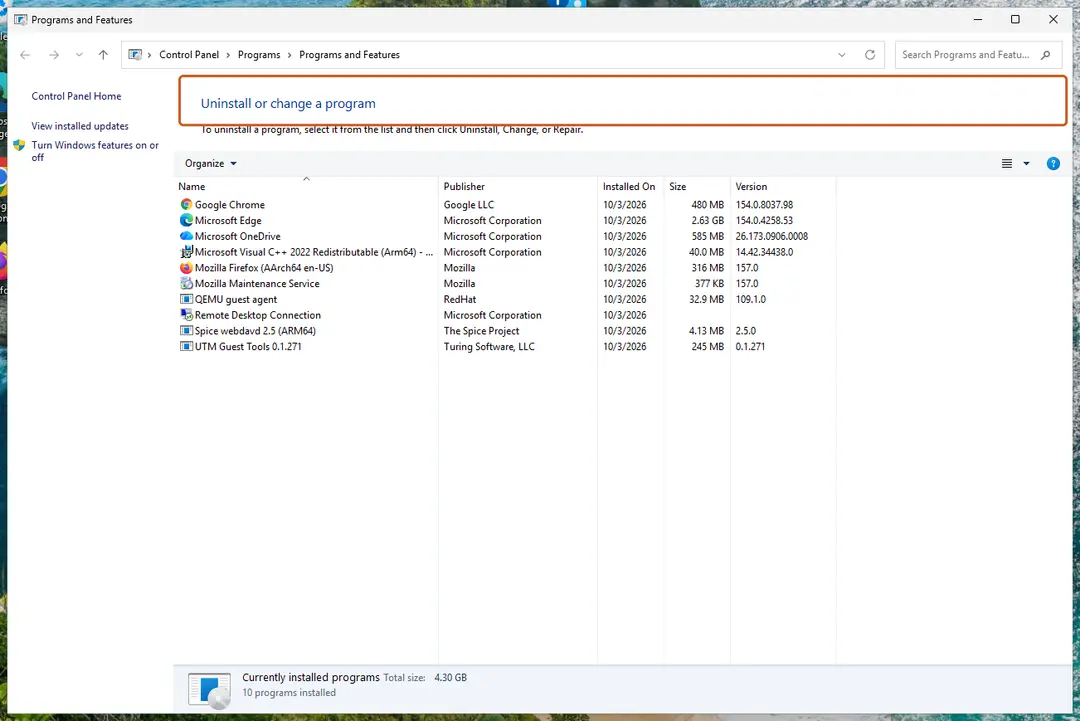
Task: Expand the address bar history dropdown
Action: (x=842, y=54)
